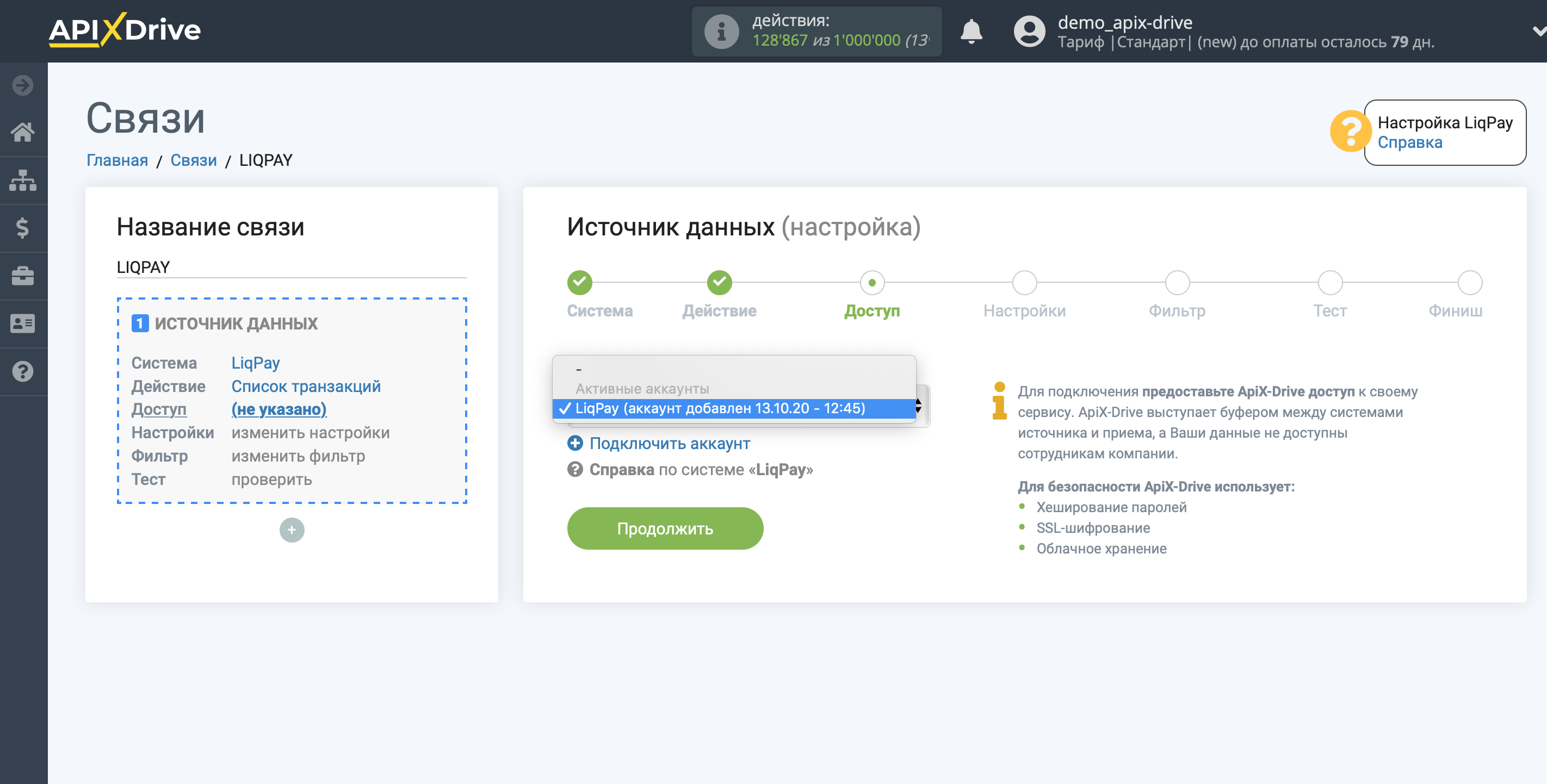Click Продолжить button
Screen dimensions: 1547x784
[x=665, y=529]
